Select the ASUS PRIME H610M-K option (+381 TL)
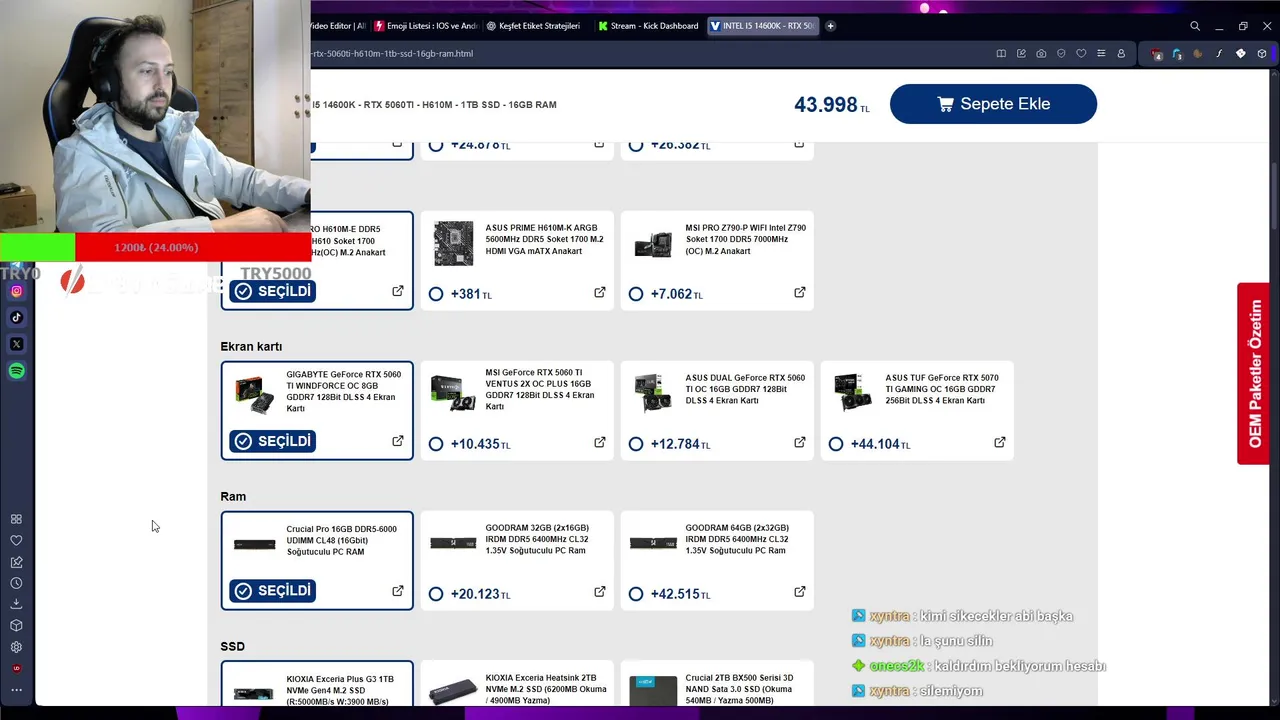Screen dimensions: 1280x720 436,294
